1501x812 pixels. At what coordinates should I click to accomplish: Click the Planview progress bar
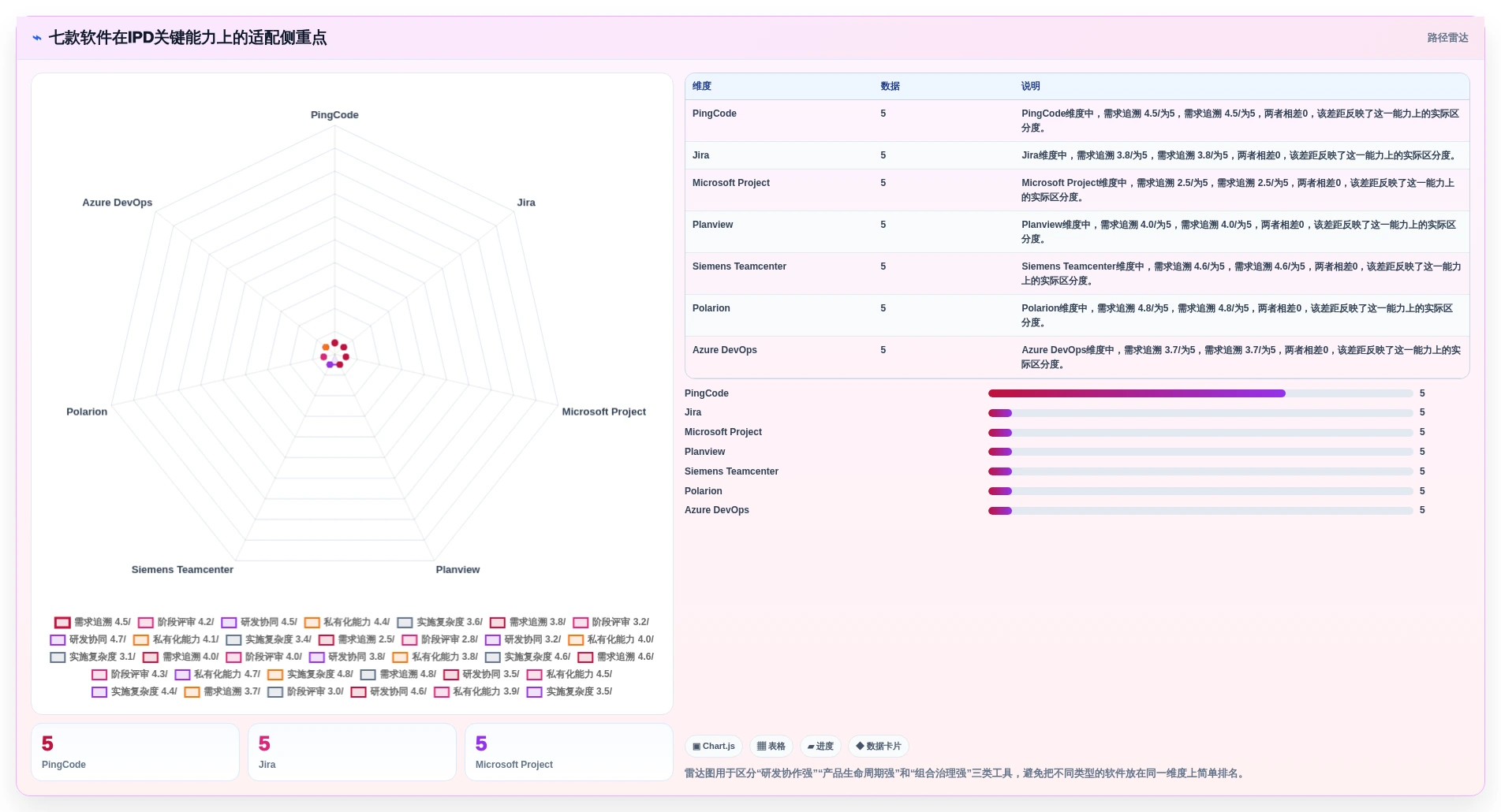coord(1200,452)
